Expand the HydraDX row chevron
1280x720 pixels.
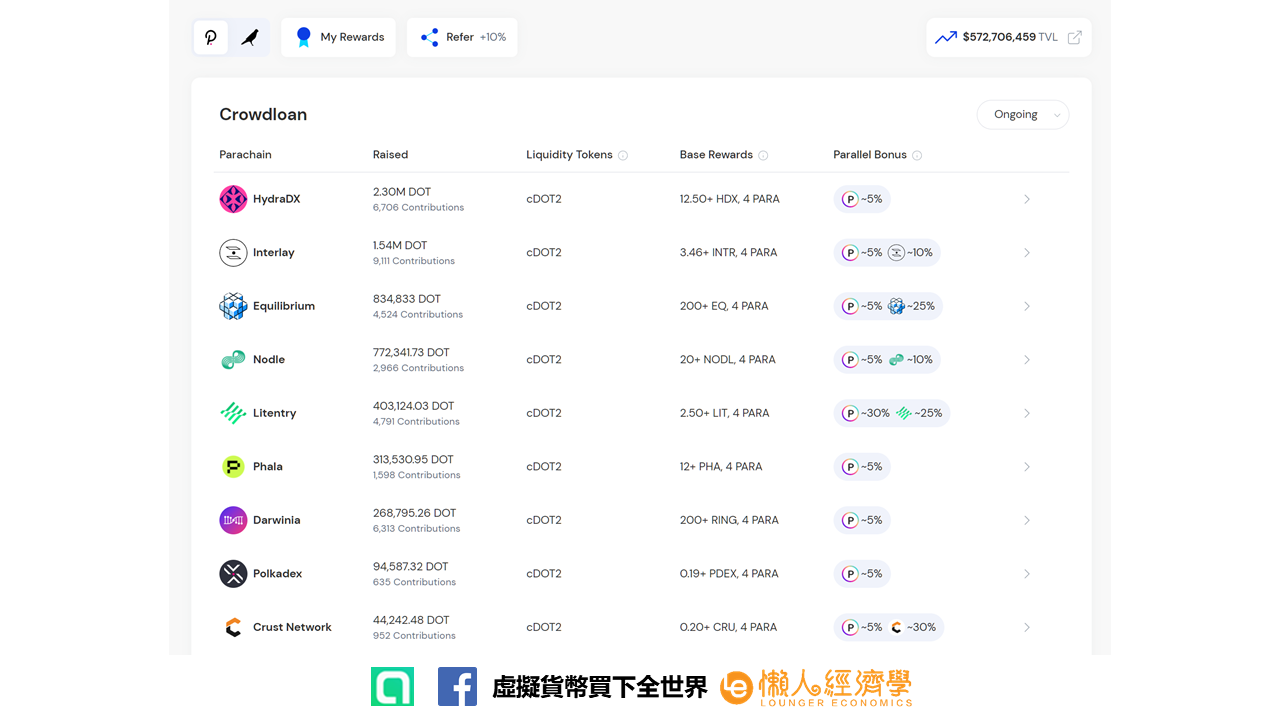coord(1027,199)
